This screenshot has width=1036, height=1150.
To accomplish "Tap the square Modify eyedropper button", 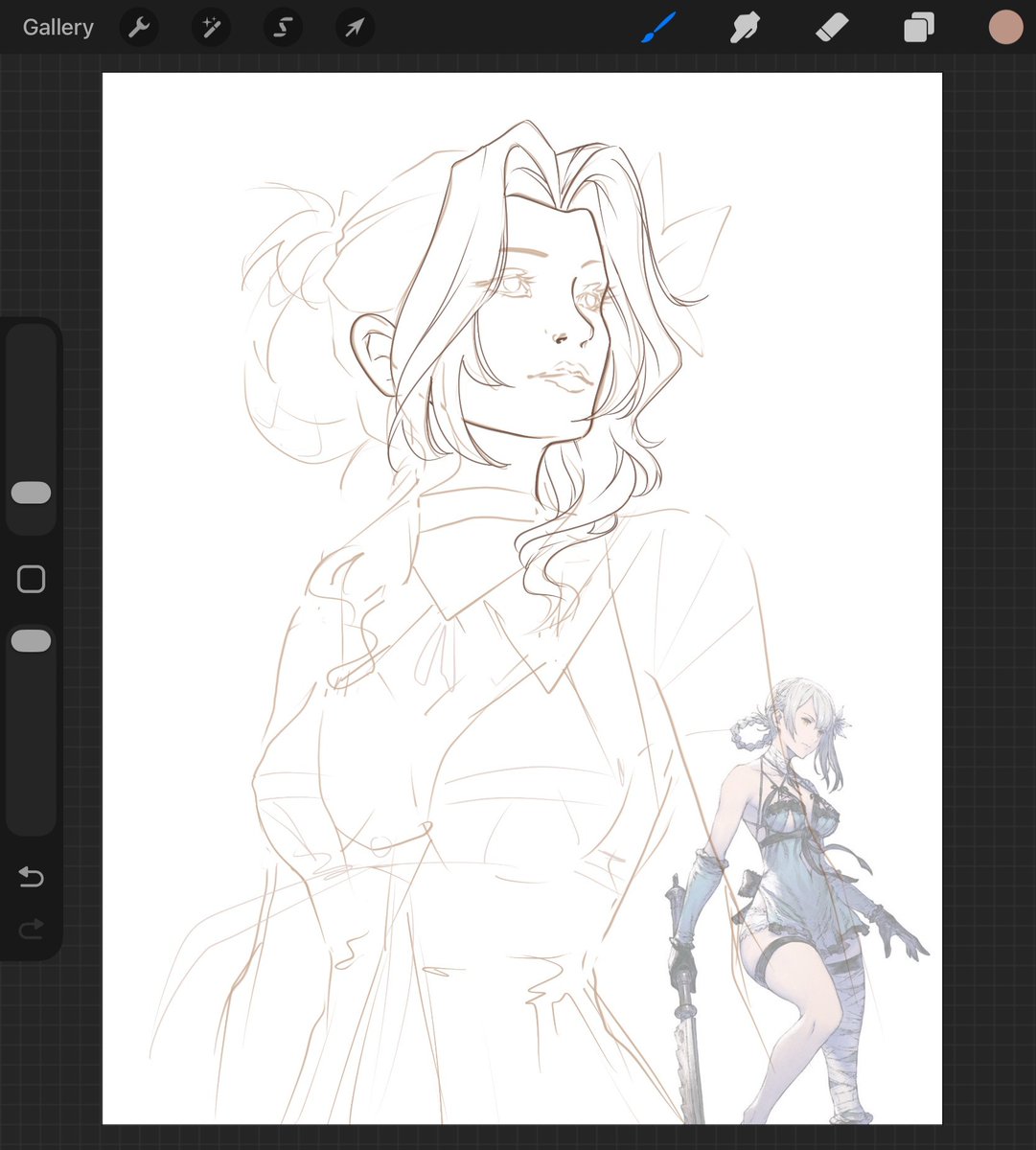I will click(x=31, y=579).
